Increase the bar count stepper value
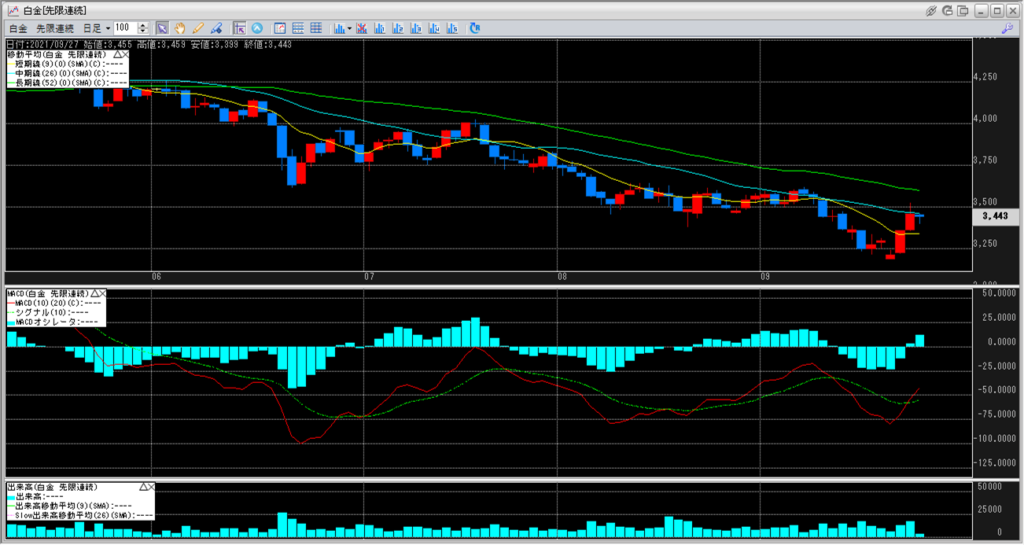 pos(144,25)
